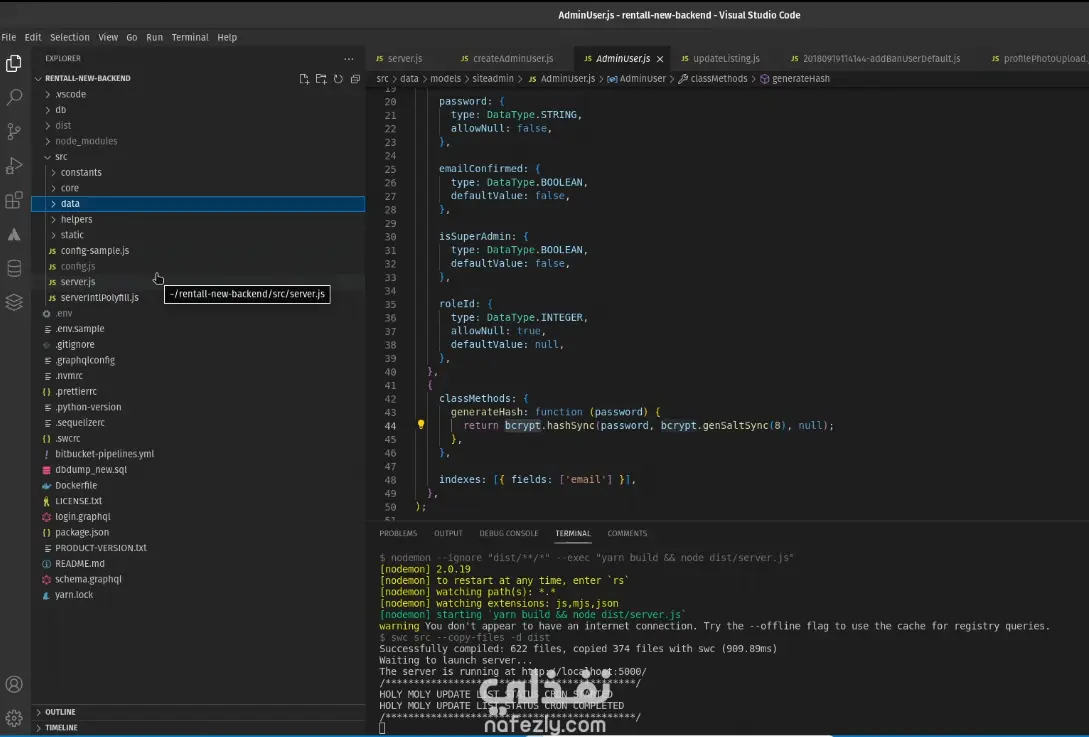Viewport: 1089px width, 737px height.
Task: Open the Manage gear icon
Action: pyautogui.click(x=14, y=717)
